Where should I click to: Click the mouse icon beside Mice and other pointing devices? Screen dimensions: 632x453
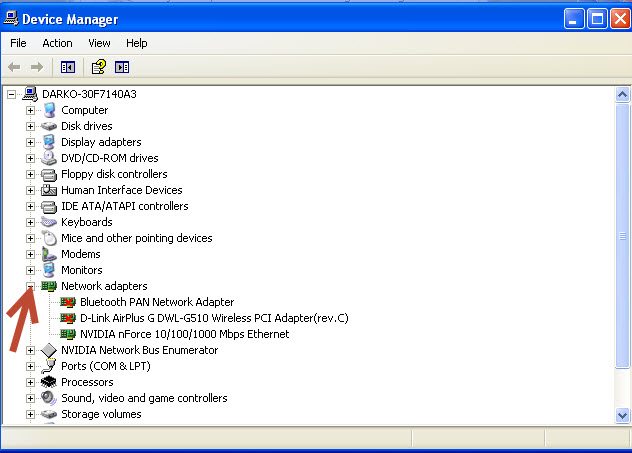49,238
